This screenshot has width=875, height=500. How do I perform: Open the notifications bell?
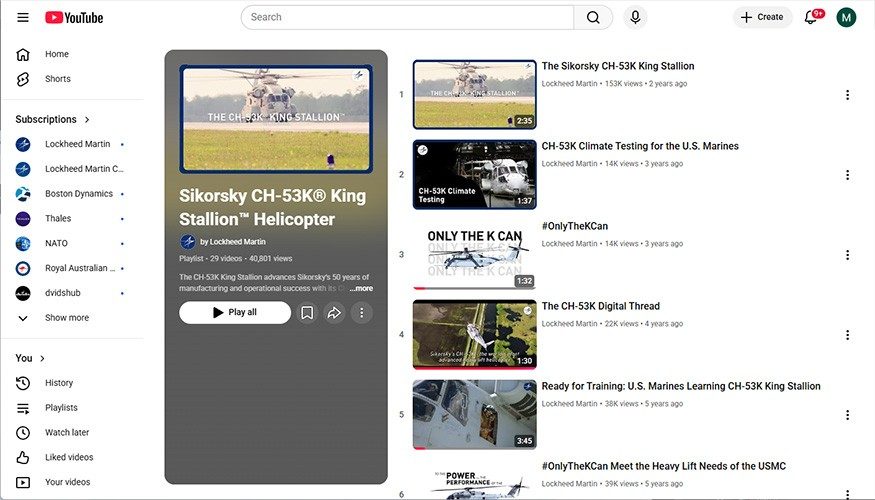pyautogui.click(x=811, y=17)
